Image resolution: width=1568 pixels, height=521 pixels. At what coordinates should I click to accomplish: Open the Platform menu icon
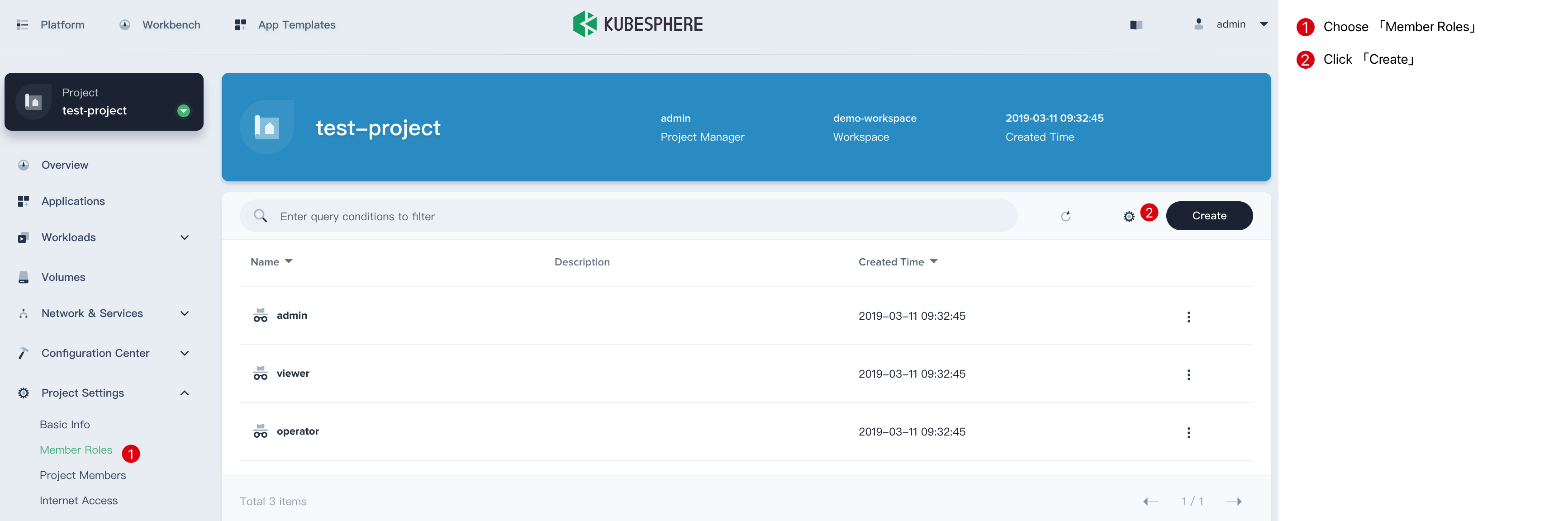pos(23,25)
